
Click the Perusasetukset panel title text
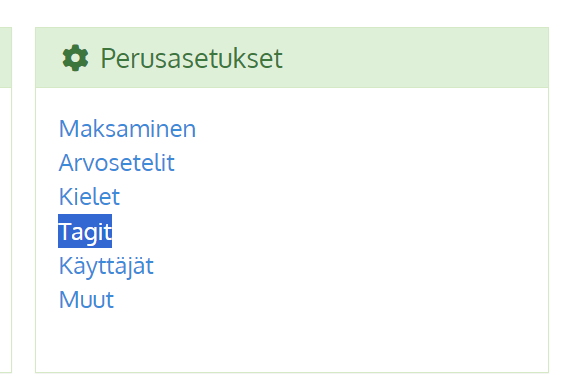pos(191,58)
